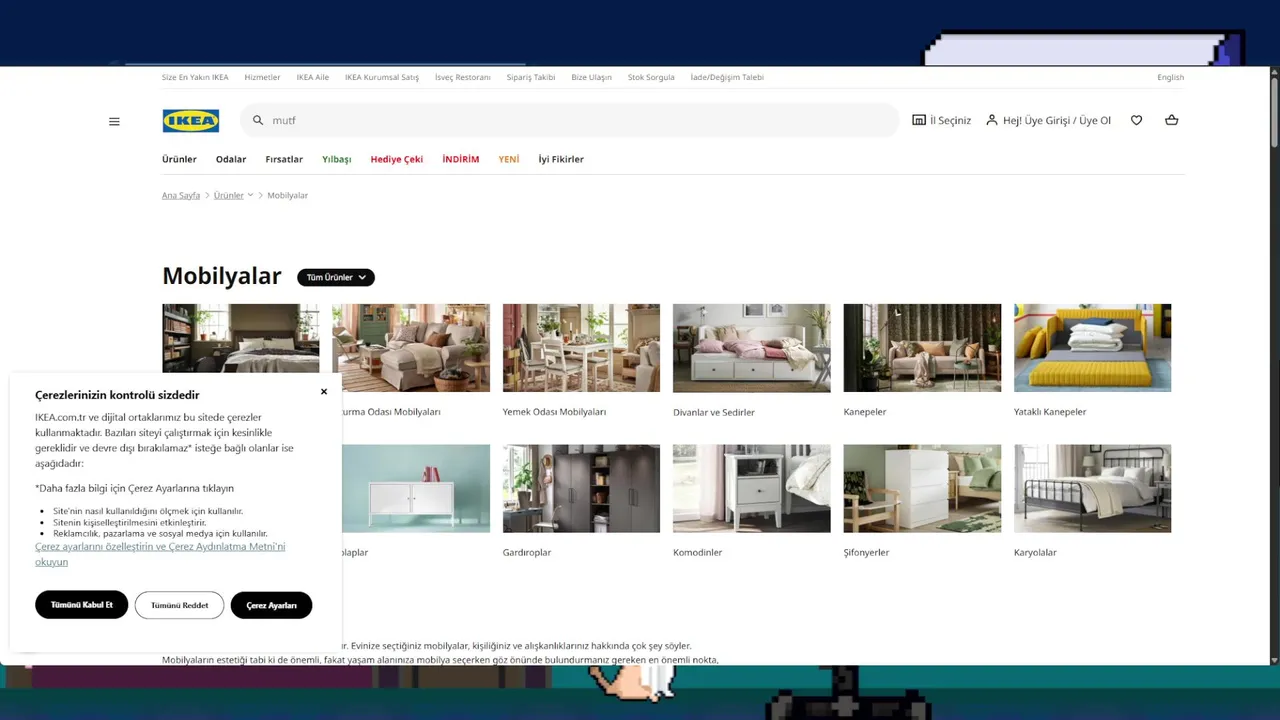Open the Ürünler menu
The width and height of the screenshot is (1280, 720).
180,159
